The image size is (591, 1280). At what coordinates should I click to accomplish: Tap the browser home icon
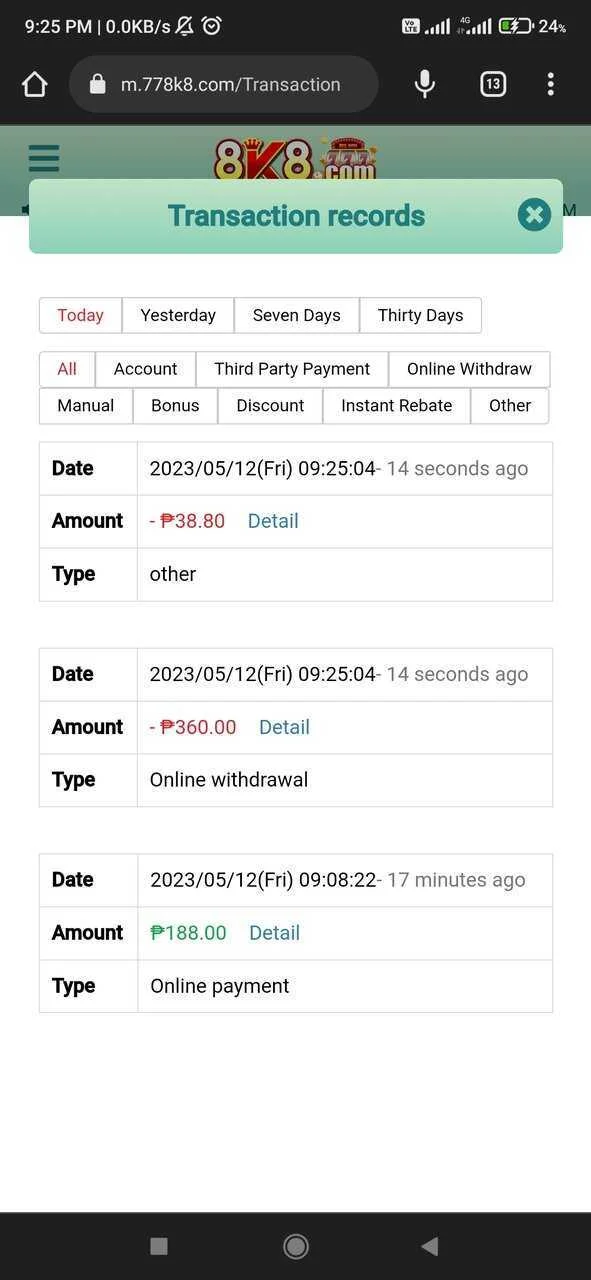point(35,84)
